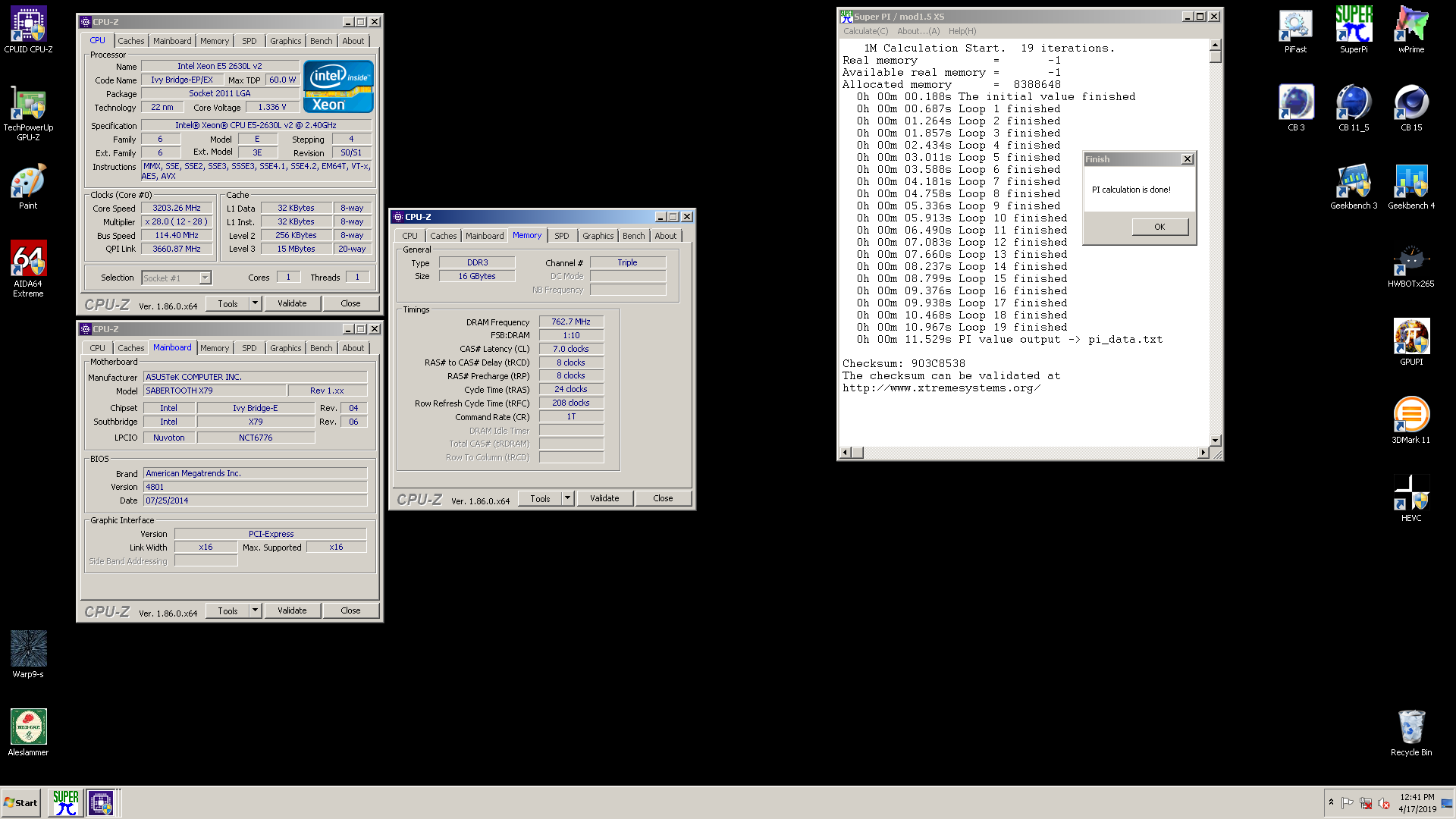The height and width of the screenshot is (819, 1456).
Task: Click OK in the Finish dialog
Action: 1159,227
